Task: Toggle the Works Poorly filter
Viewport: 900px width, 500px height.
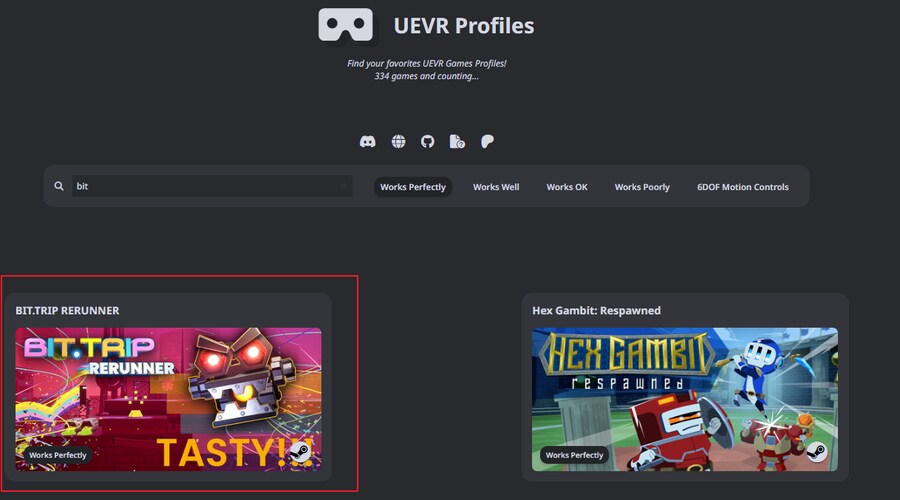Action: [x=642, y=187]
